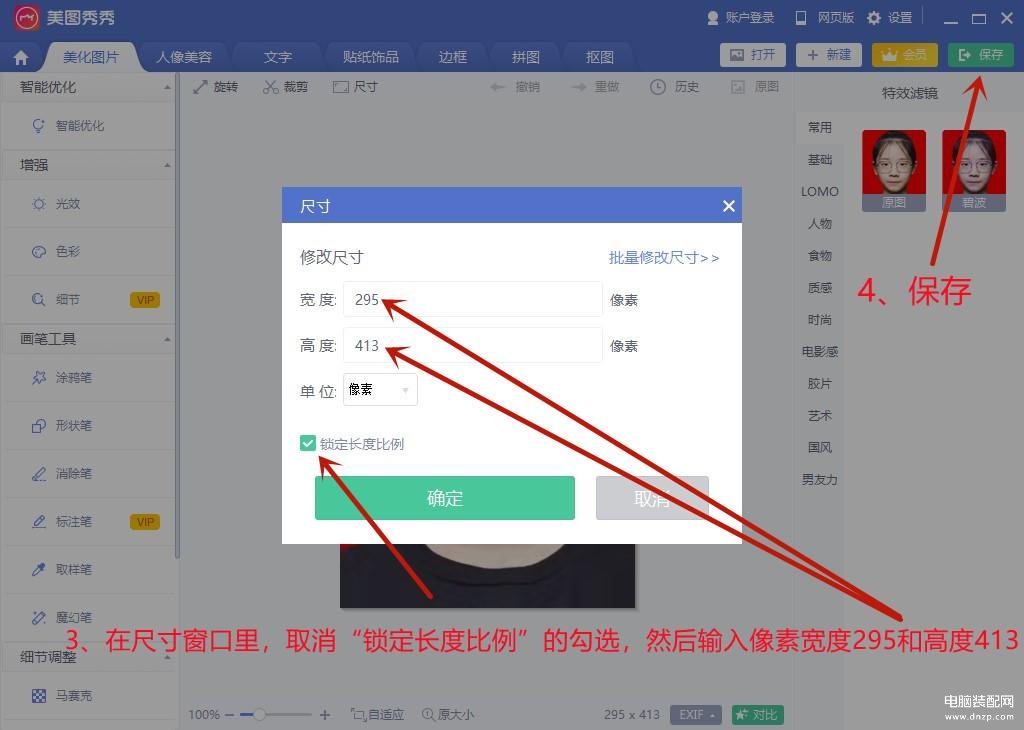
Task: Open the 旋转 rotate tool
Action: point(216,87)
